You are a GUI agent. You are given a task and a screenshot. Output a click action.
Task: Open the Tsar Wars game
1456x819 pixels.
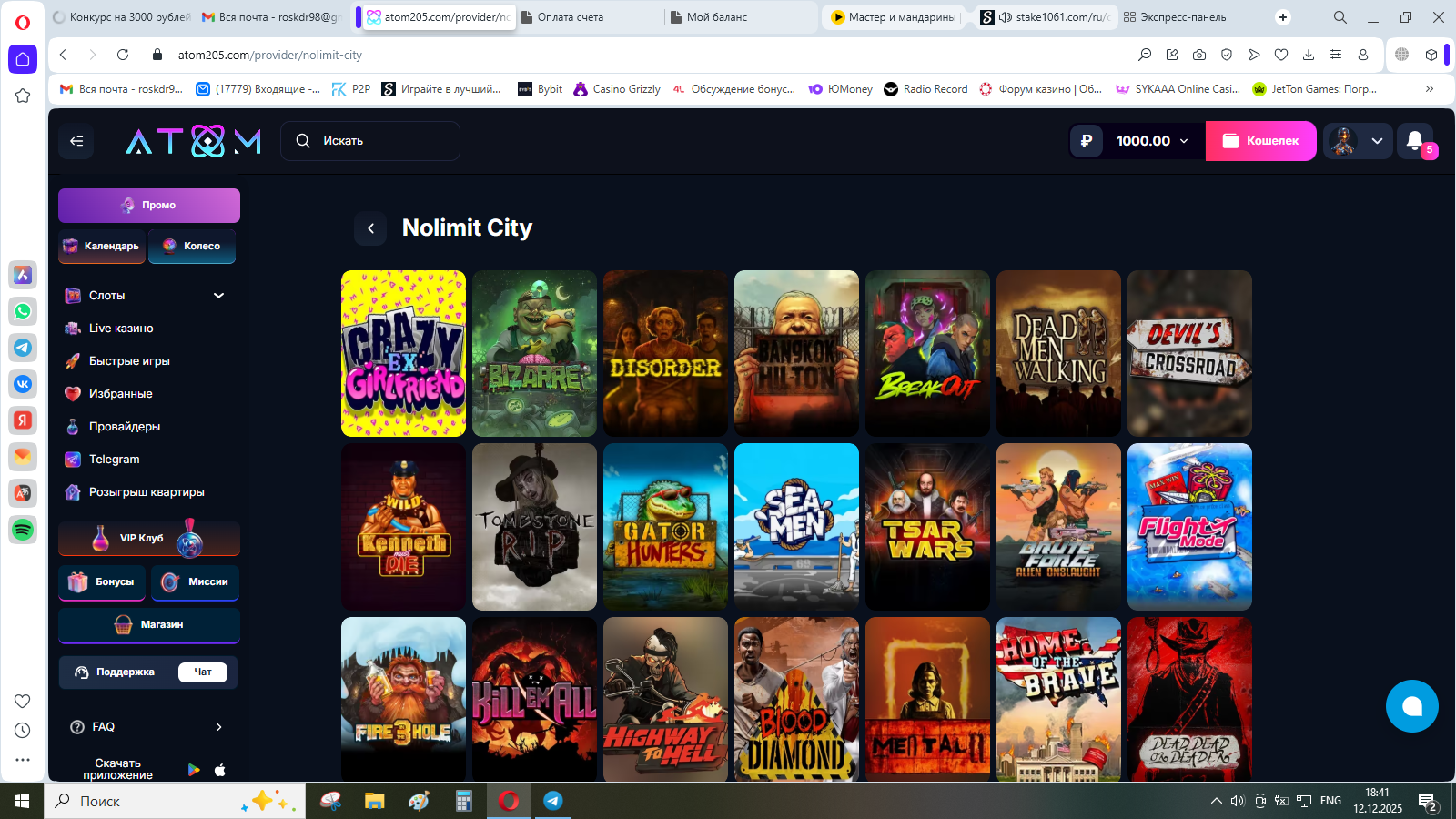tap(927, 527)
